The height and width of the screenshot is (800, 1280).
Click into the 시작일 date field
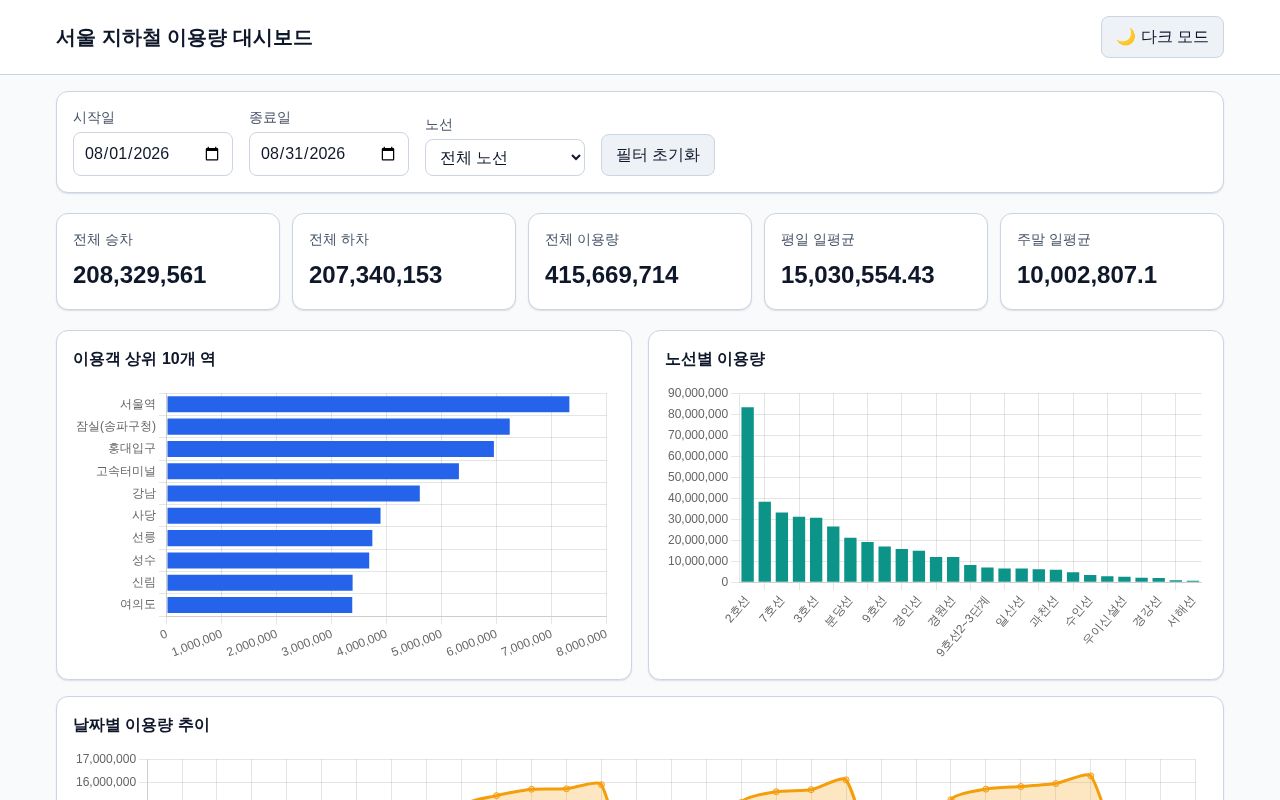coord(153,154)
